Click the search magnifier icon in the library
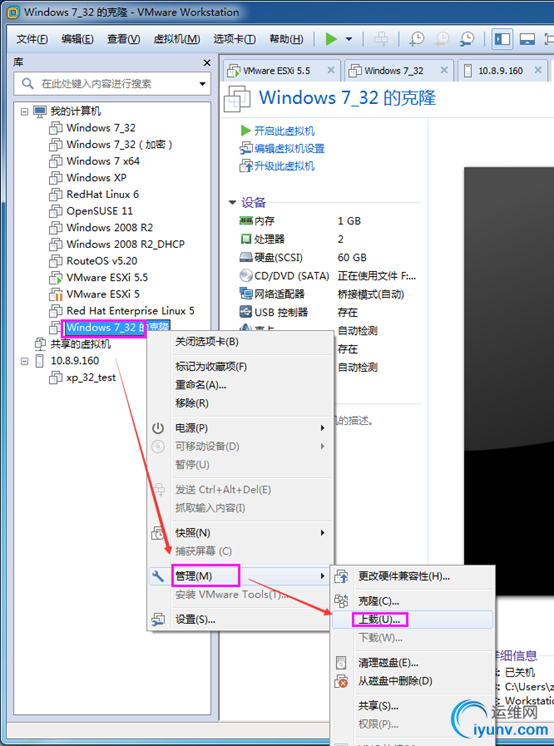 point(28,84)
